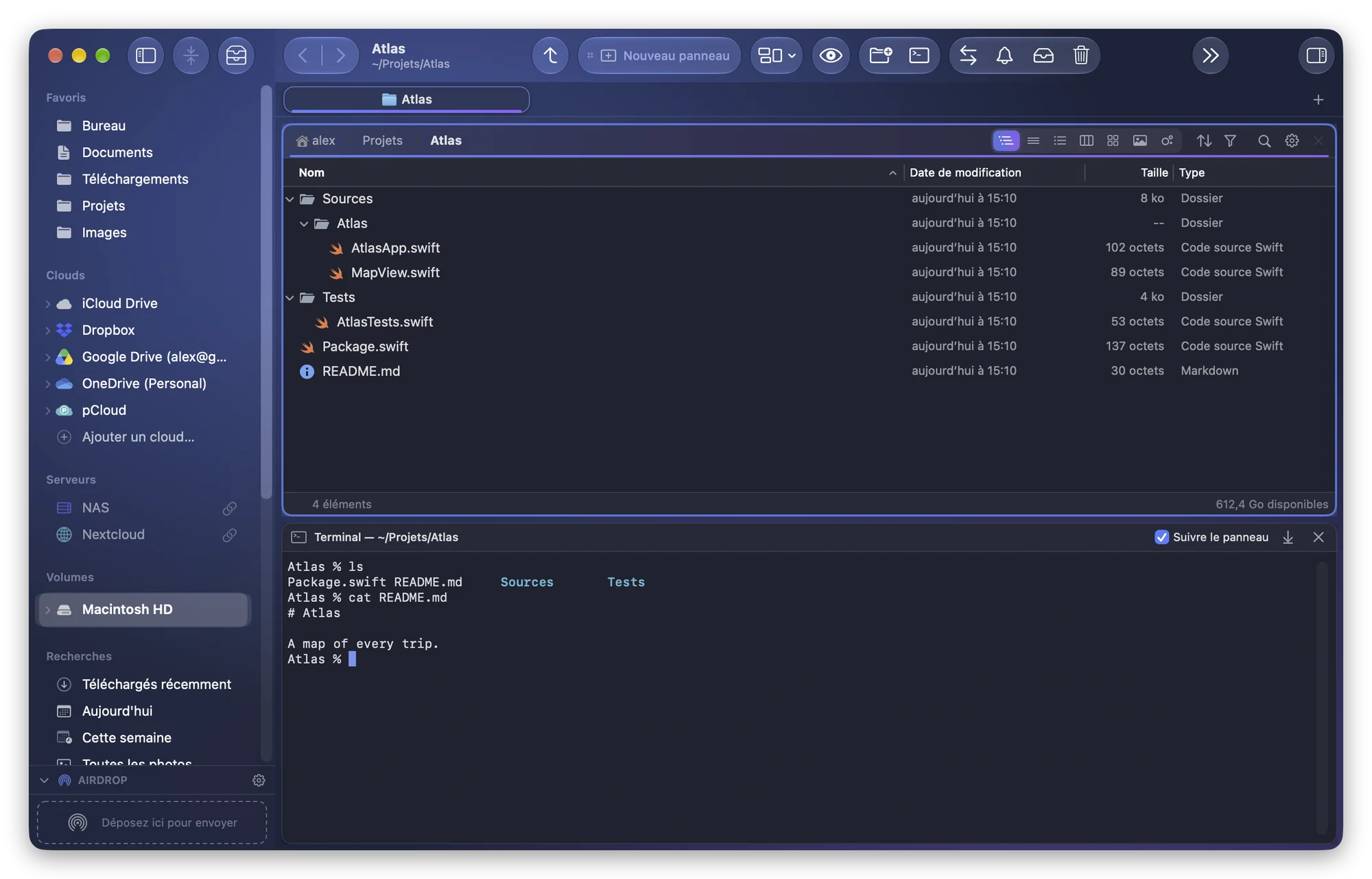Viewport: 1372px width, 879px height.
Task: Toggle Quick Look eye icon
Action: click(831, 56)
